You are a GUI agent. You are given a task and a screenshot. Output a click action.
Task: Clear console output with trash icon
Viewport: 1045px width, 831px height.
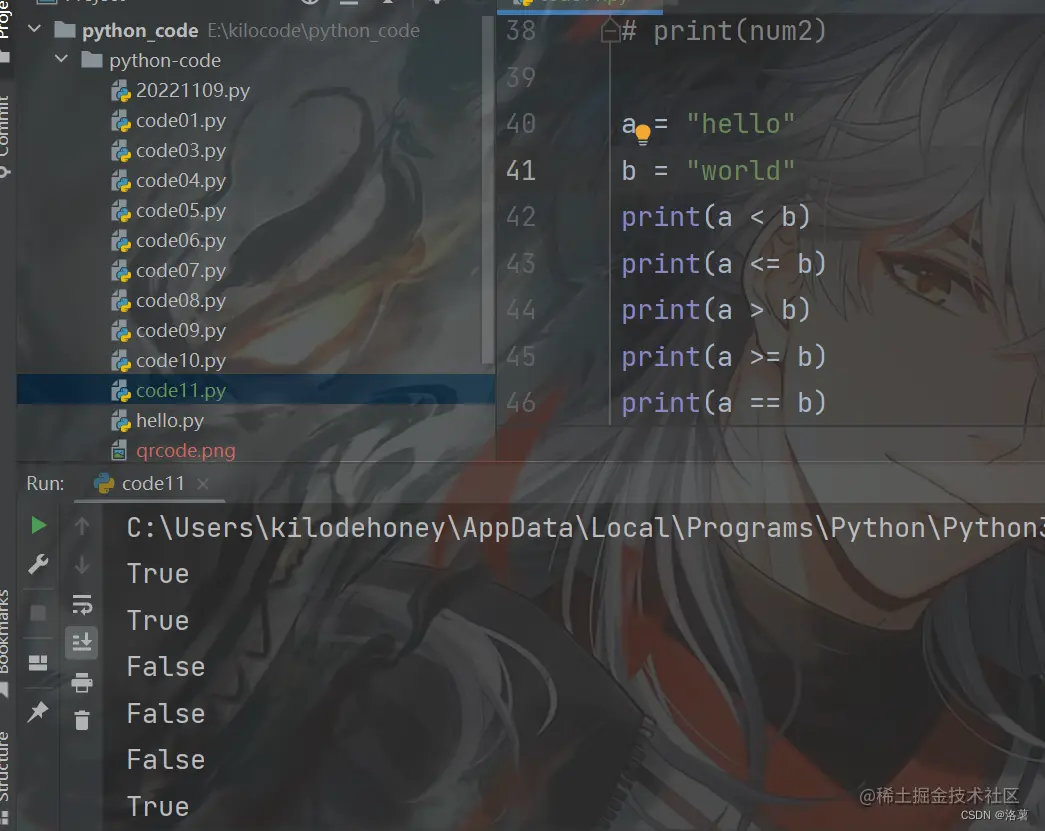click(x=82, y=720)
